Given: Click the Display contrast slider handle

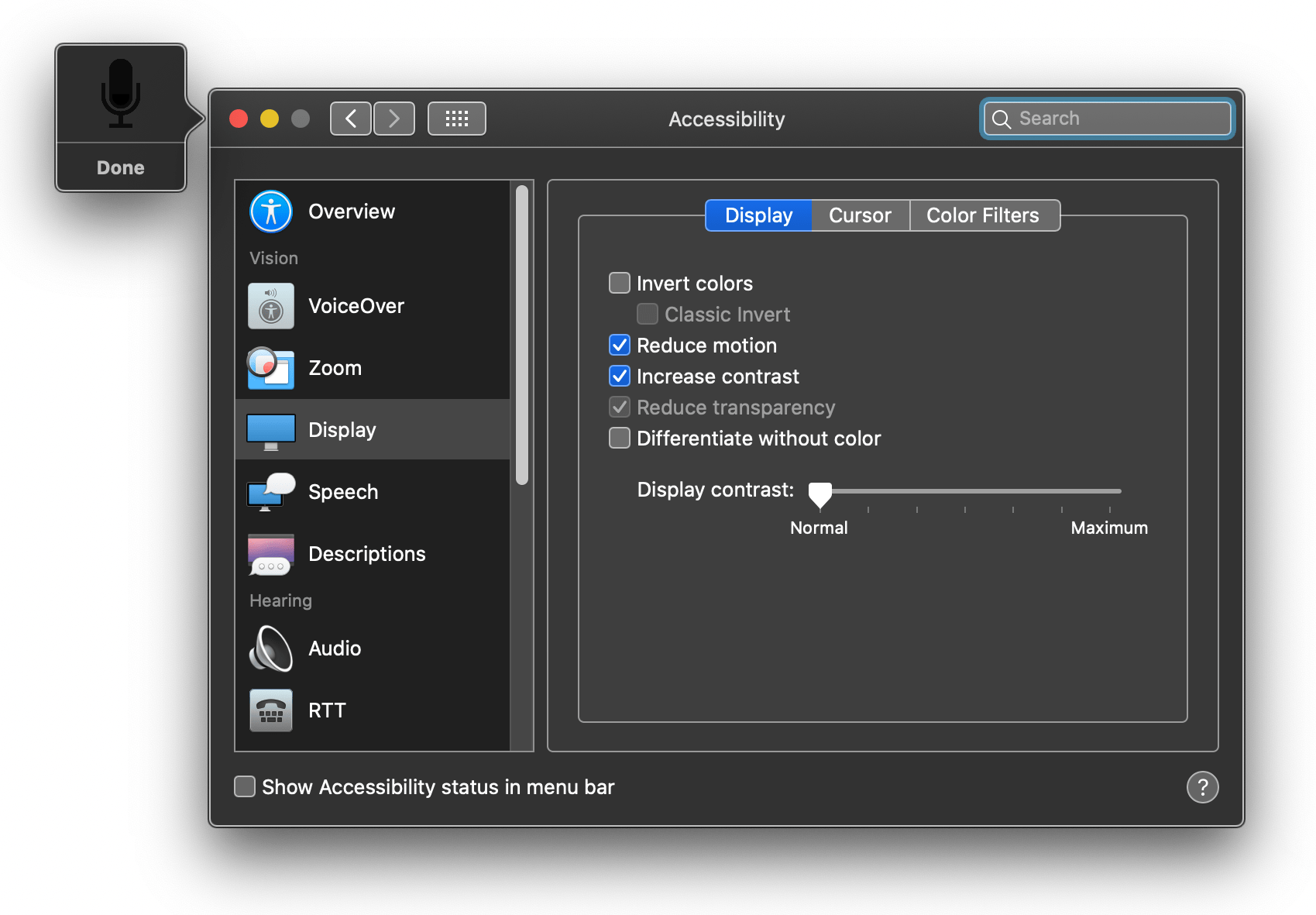Looking at the screenshot, I should click(819, 494).
